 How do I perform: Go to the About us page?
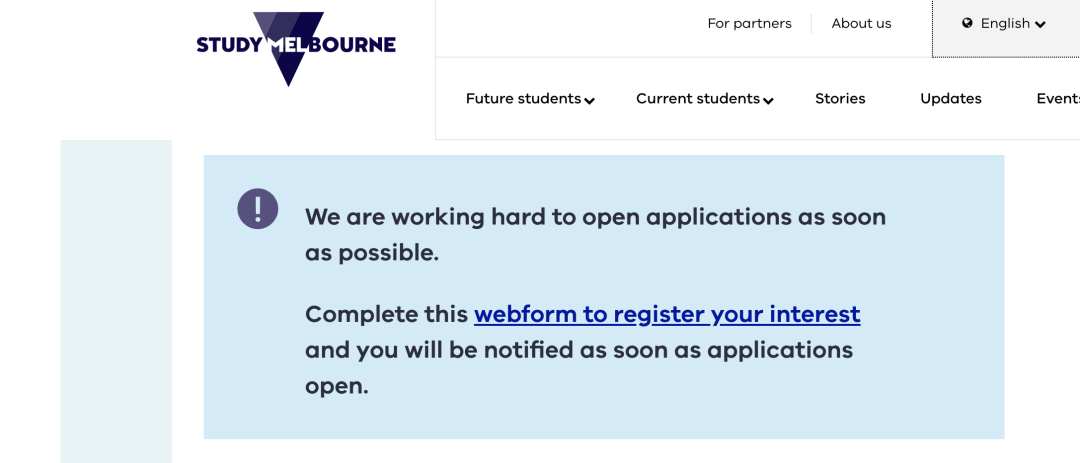click(x=861, y=23)
